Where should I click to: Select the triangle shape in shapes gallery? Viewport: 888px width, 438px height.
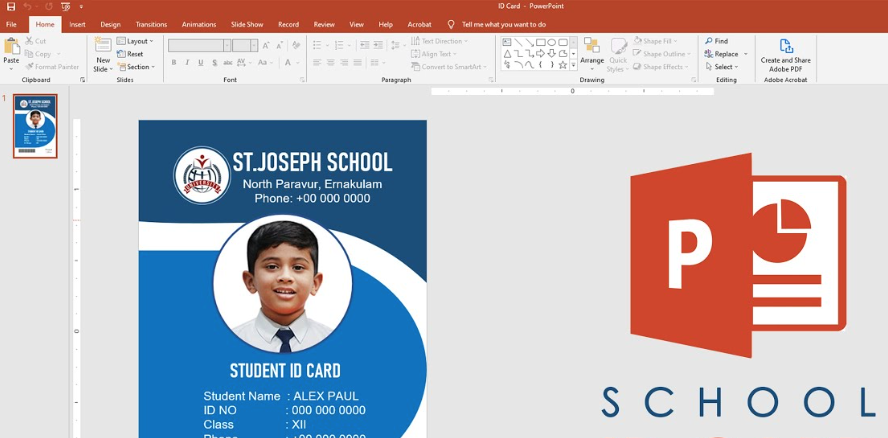click(507, 53)
